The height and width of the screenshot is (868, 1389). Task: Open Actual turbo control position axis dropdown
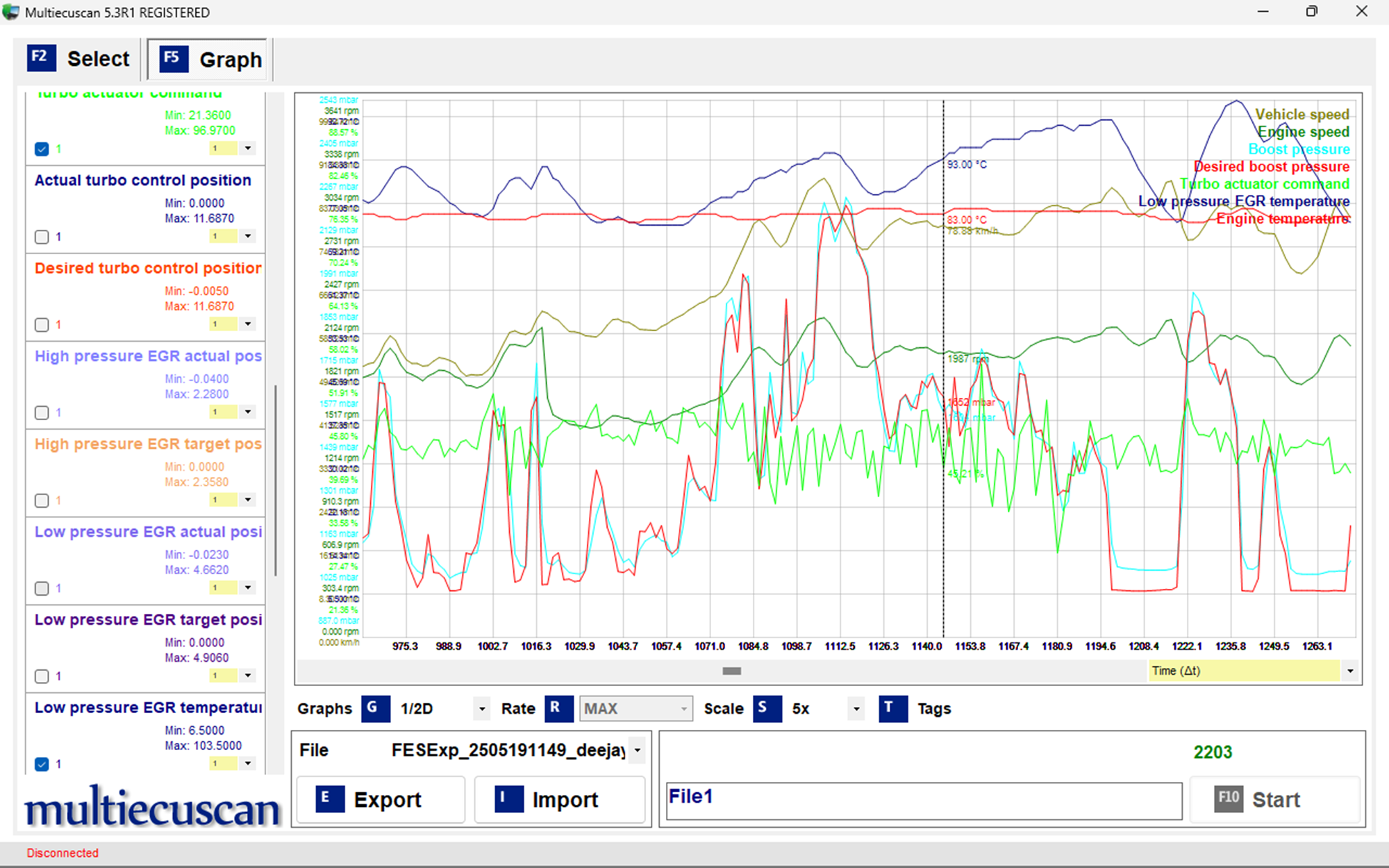248,236
